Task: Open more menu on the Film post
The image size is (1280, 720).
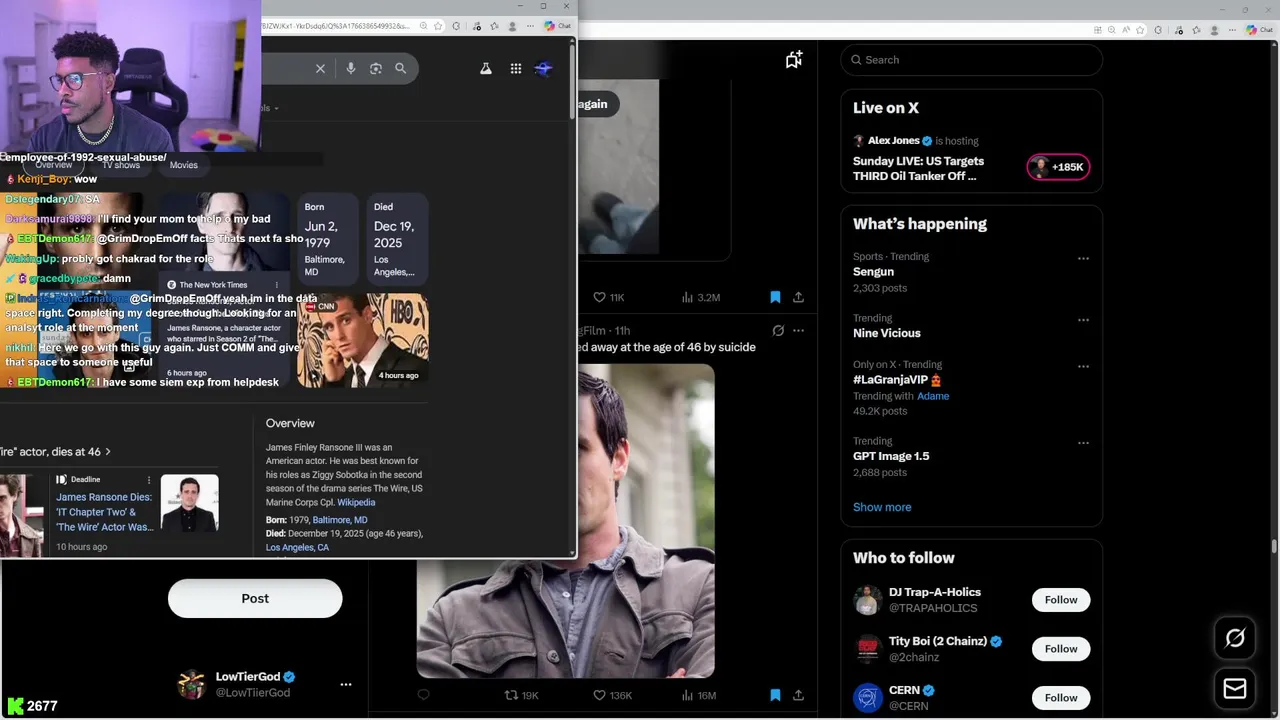Action: (x=798, y=330)
